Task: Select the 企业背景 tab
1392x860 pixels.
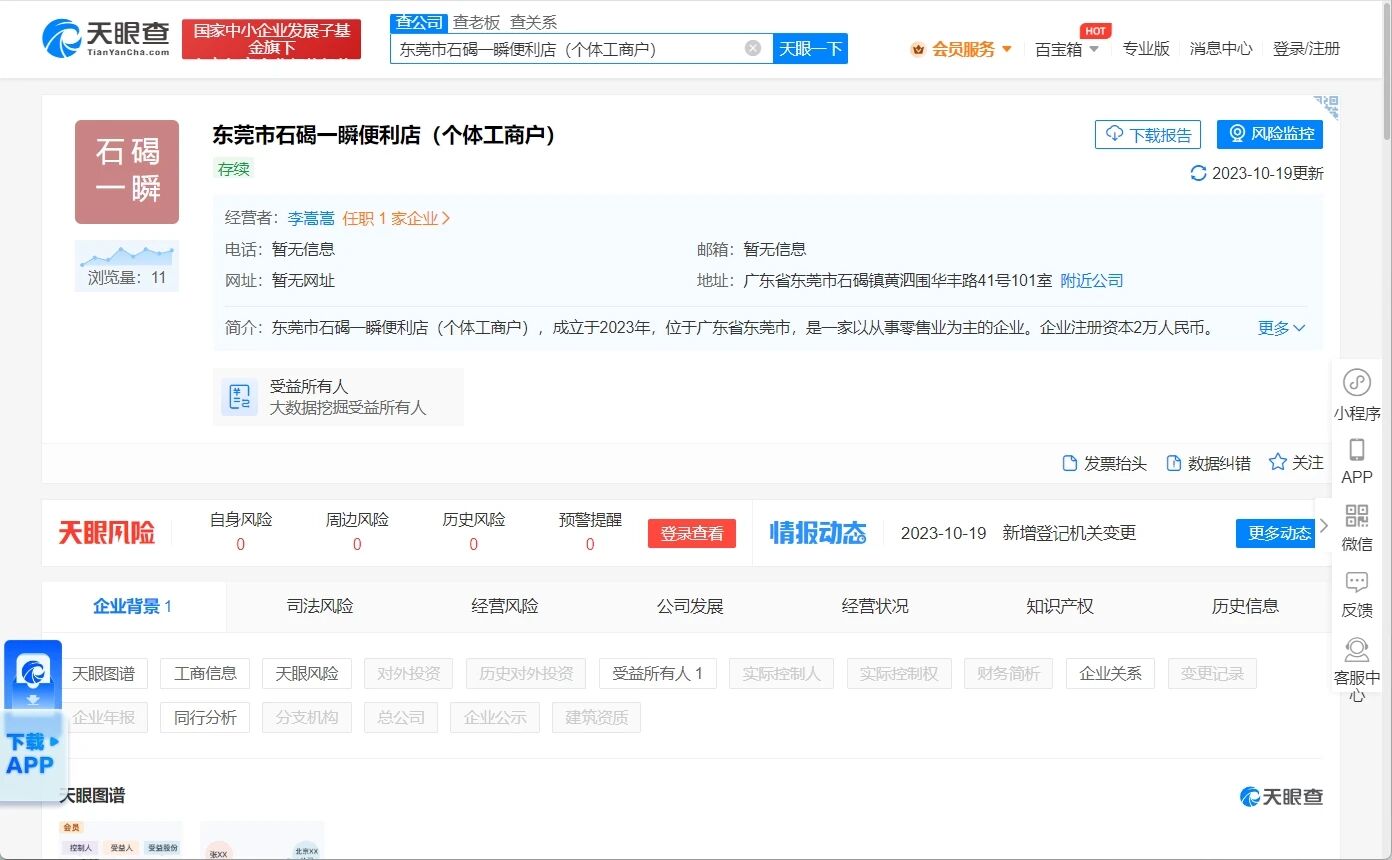Action: 133,606
